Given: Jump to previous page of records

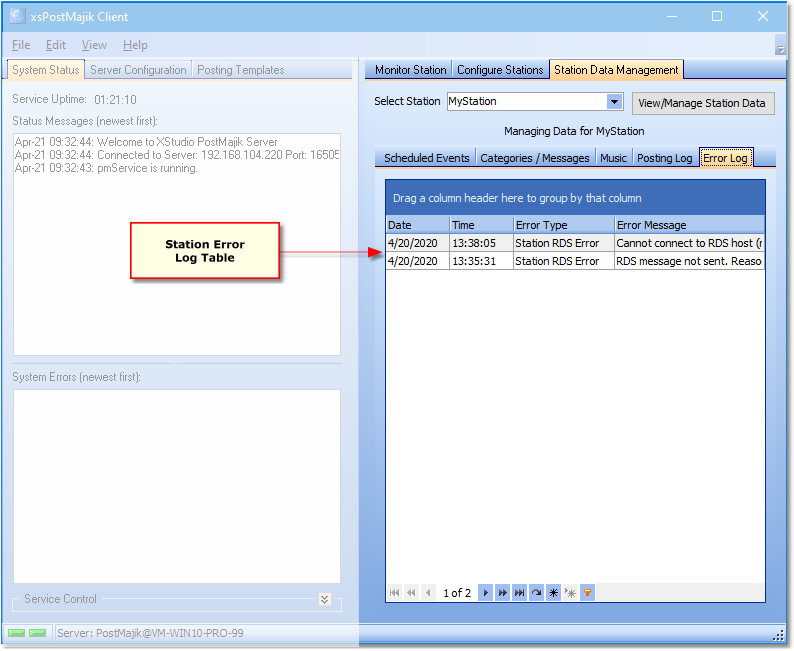Looking at the screenshot, I should [411, 592].
